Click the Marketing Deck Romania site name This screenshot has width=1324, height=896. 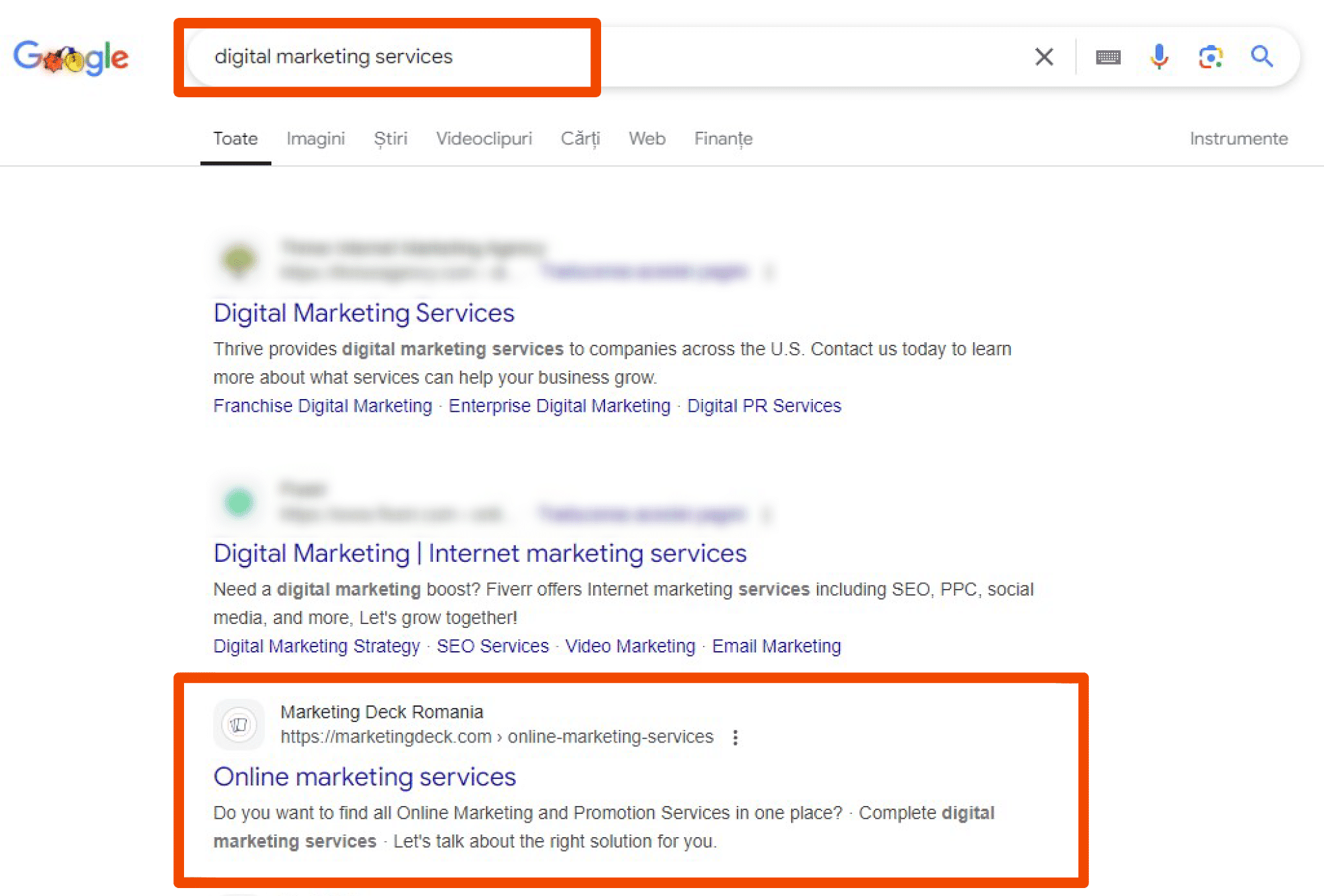[382, 711]
